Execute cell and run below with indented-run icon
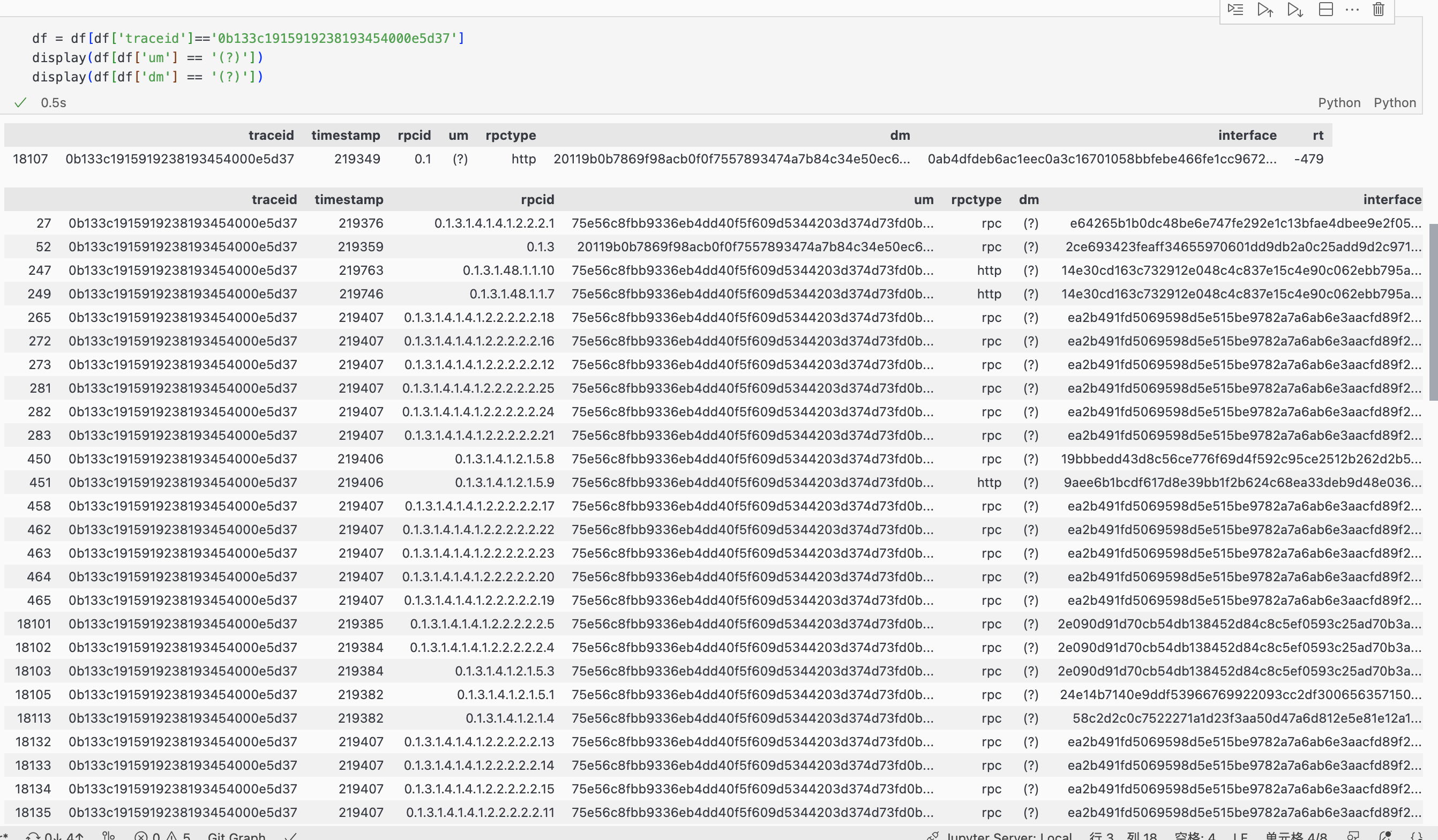Screen dimensions: 1438x840 point(1235,10)
